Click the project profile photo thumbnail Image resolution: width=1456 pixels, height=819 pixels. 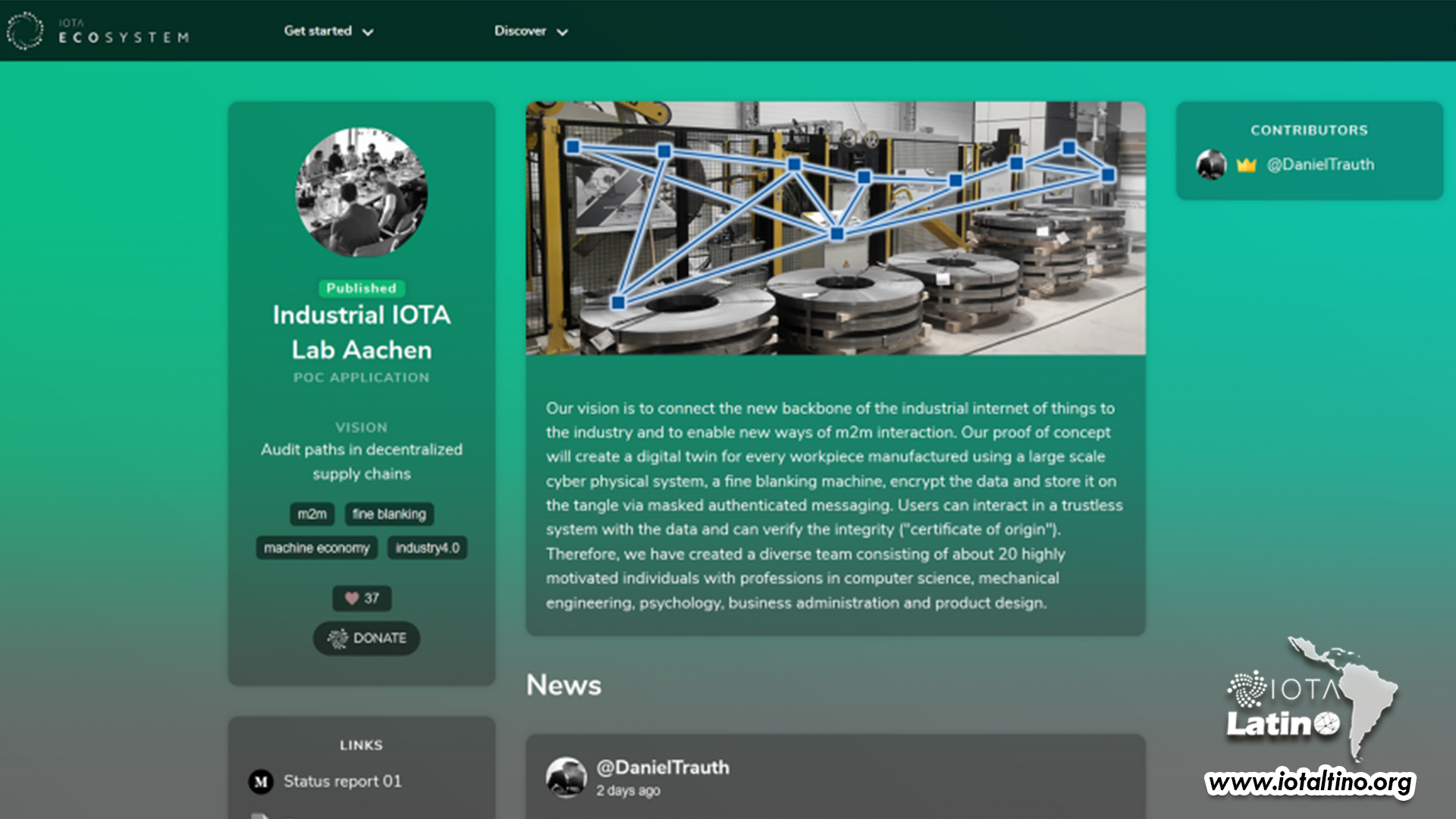click(361, 192)
